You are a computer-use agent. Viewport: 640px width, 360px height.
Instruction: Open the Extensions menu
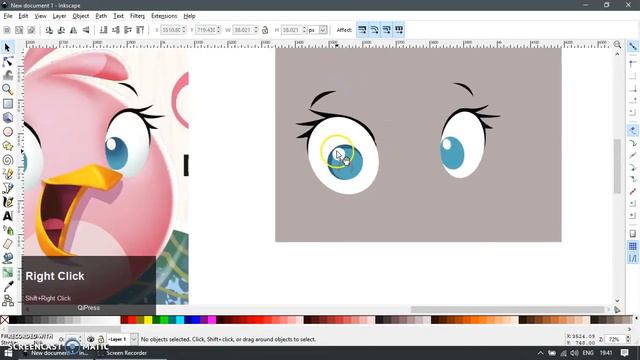[164, 16]
